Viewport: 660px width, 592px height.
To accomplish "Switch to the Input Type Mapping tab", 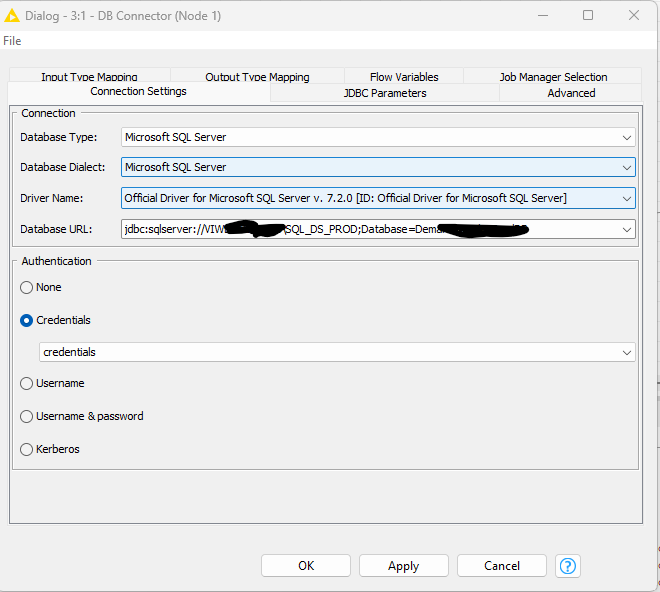I will (89, 77).
